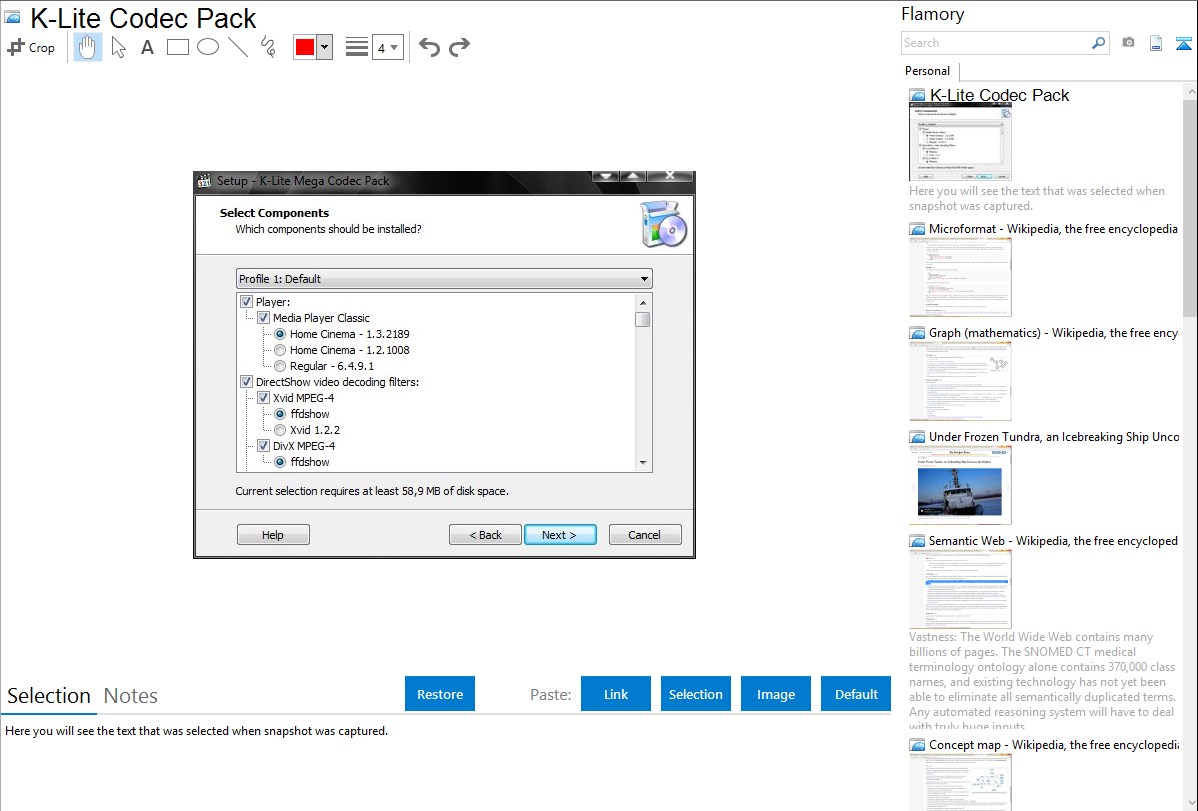Open the Microformat Wikipedia snapshot thumbnail
The width and height of the screenshot is (1198, 811).
(960, 277)
